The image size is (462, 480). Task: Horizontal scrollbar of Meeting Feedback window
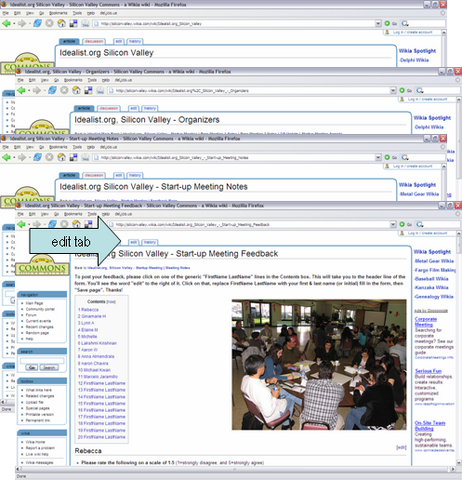[x=235, y=469]
